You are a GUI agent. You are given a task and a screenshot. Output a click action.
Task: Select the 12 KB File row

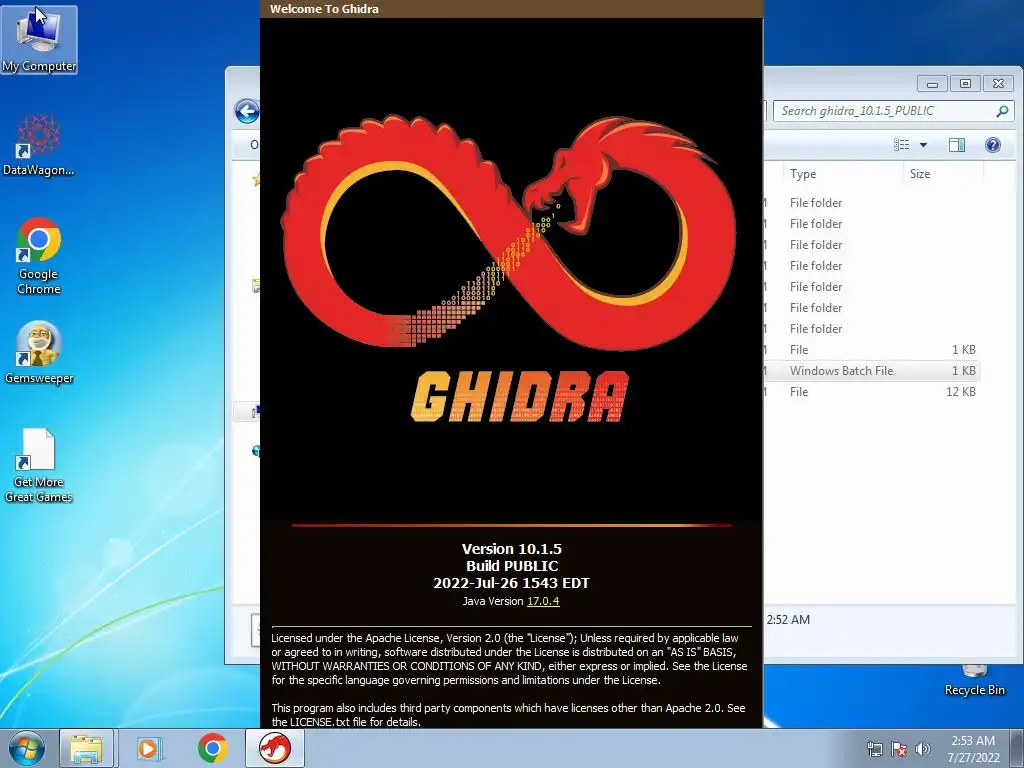tap(871, 391)
